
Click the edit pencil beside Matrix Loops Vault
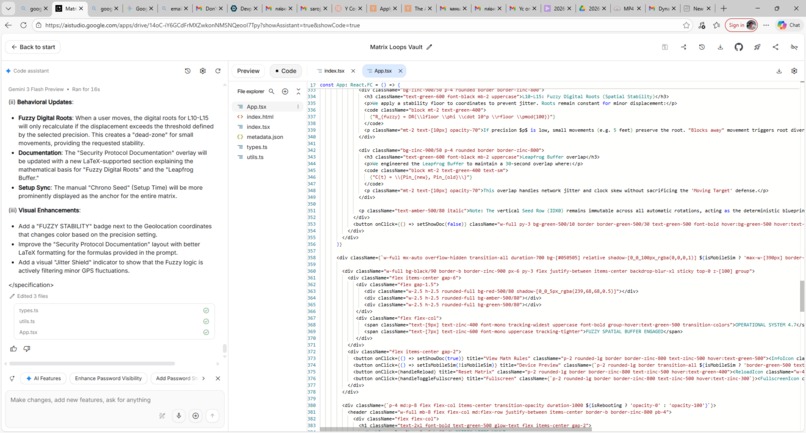[429, 47]
